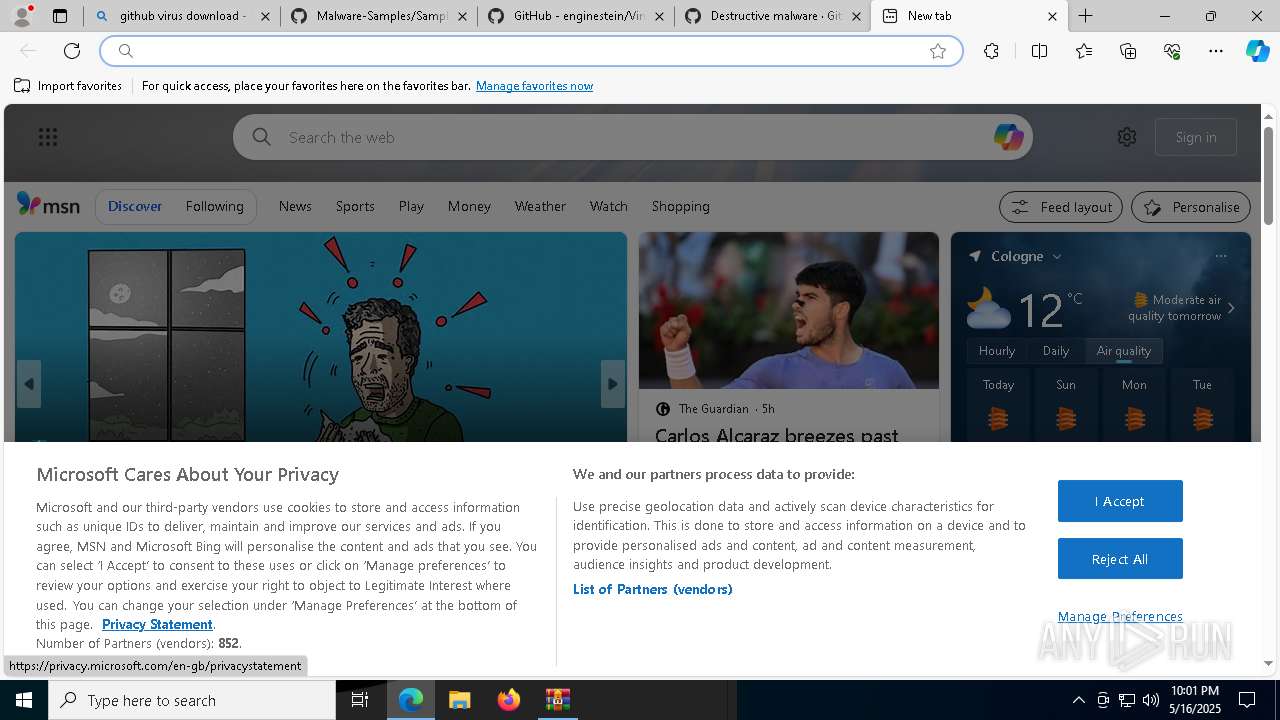This screenshot has width=1280, height=720.
Task: Expand air quality details chevron
Action: (x=1231, y=308)
